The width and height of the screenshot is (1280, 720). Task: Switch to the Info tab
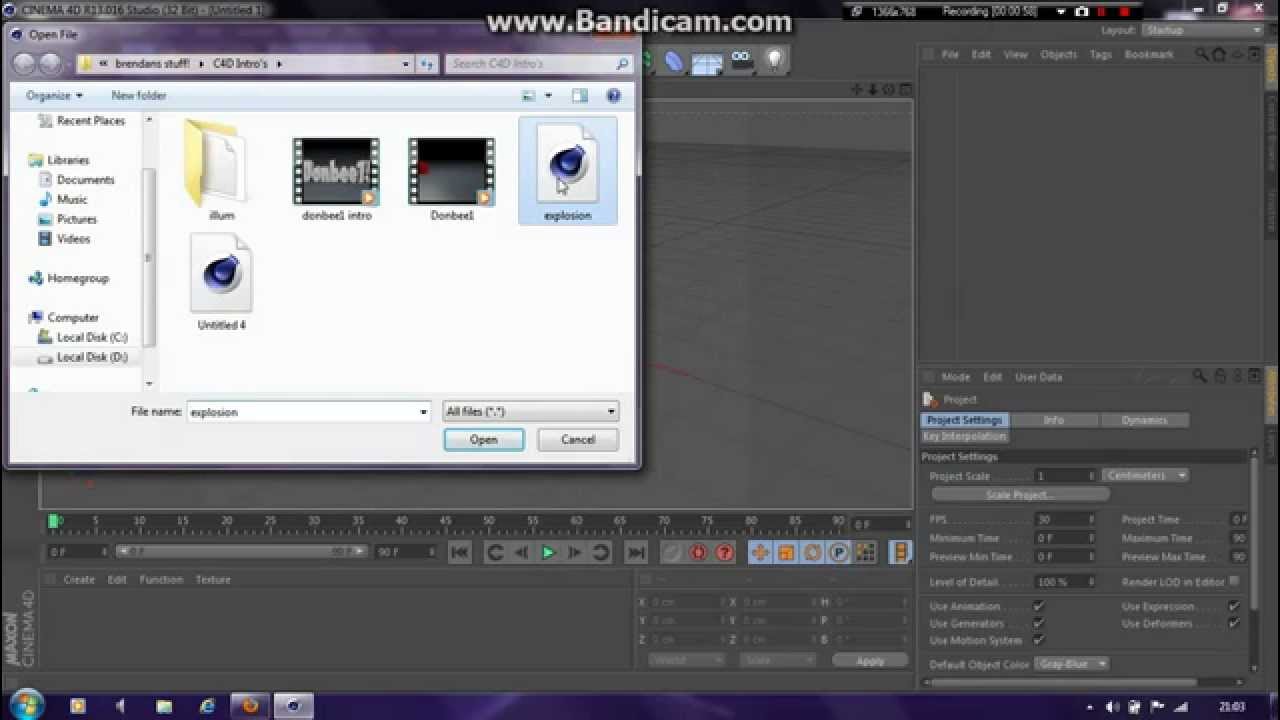click(x=1054, y=421)
